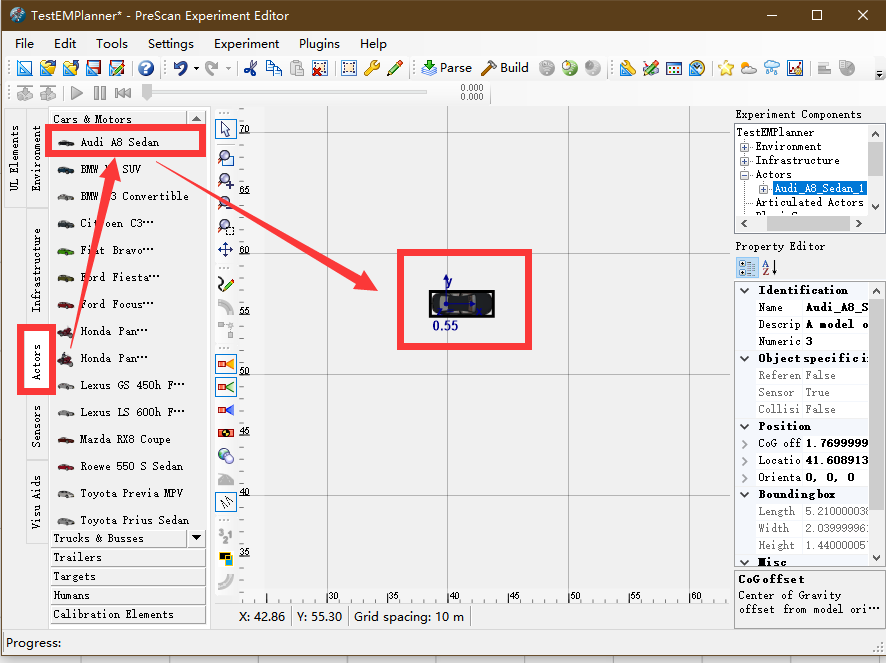
Task: Collapse the Position property group
Action: [745, 426]
